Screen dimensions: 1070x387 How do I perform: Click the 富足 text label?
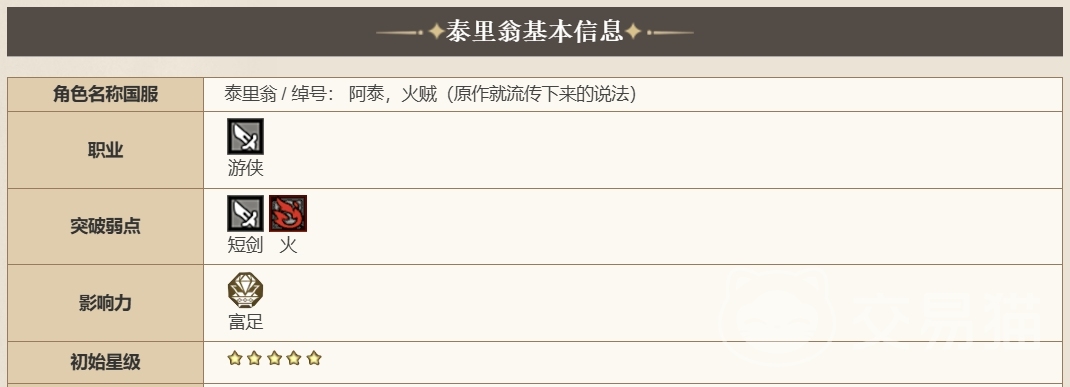[246, 321]
